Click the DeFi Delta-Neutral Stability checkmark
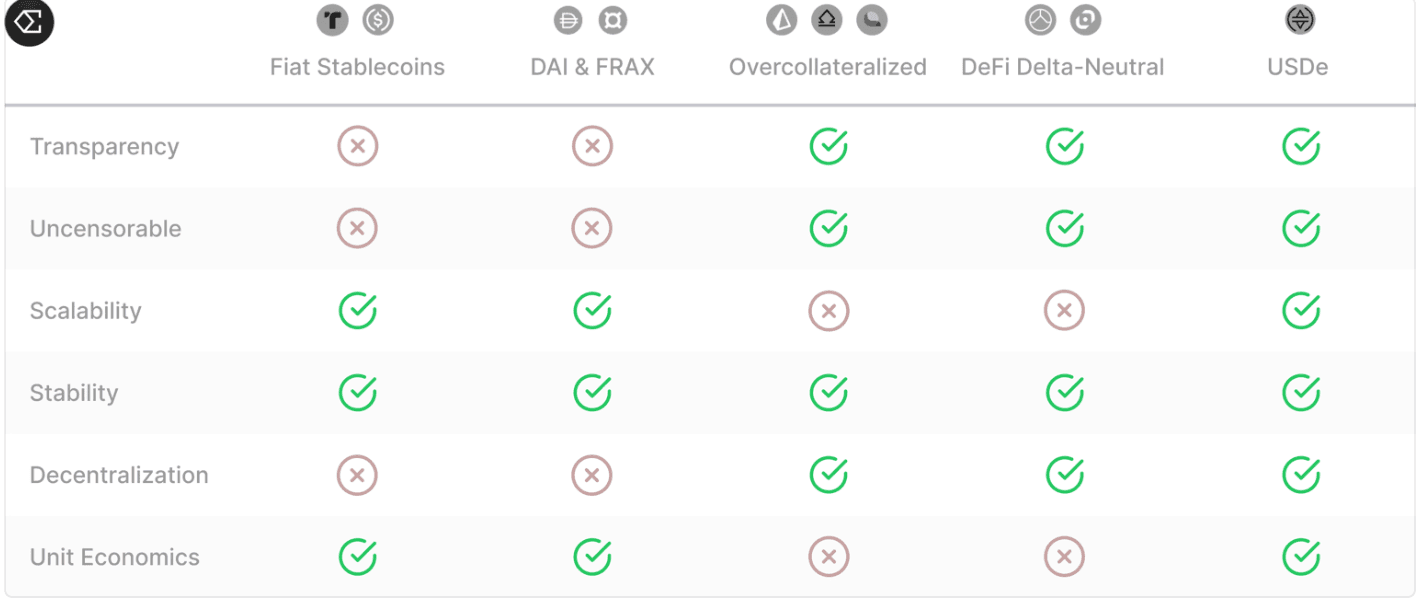Image resolution: width=1416 pixels, height=598 pixels. (x=1065, y=393)
